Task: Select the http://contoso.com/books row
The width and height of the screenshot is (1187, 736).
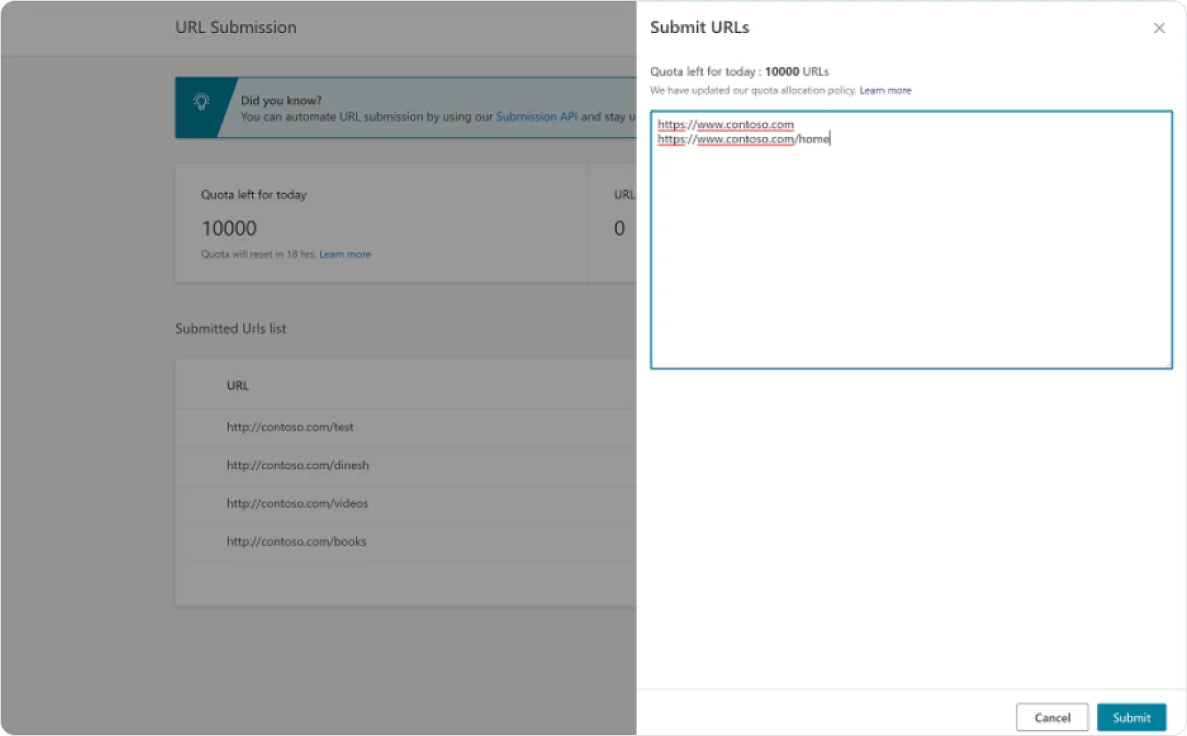Action: pyautogui.click(x=406, y=541)
